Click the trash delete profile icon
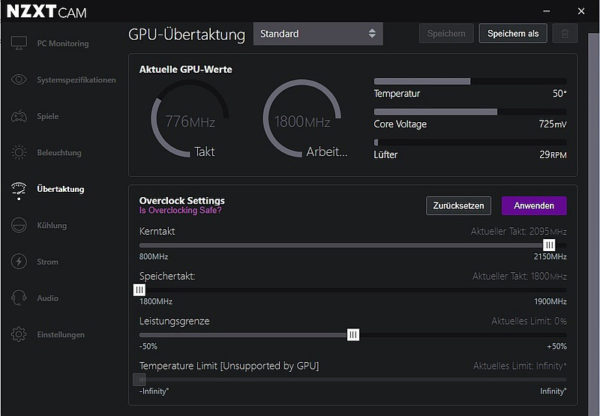The width and height of the screenshot is (600, 416). [x=564, y=34]
